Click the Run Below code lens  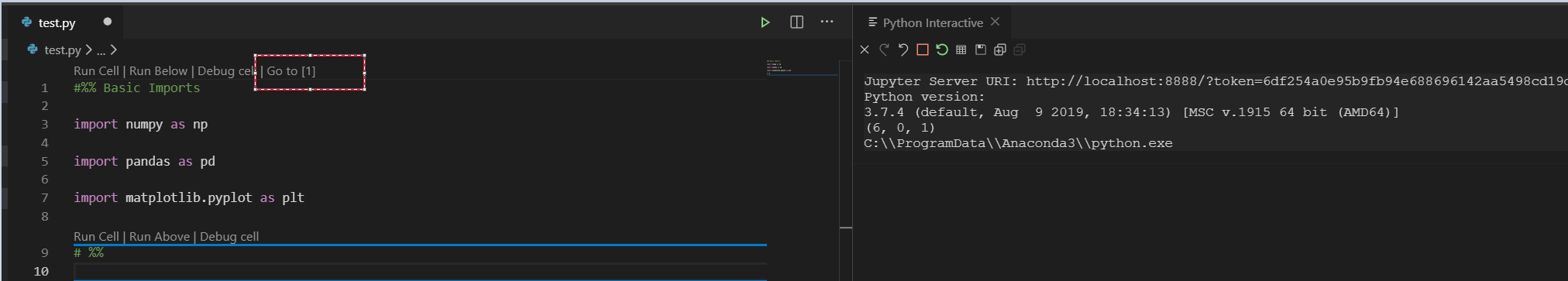(158, 70)
